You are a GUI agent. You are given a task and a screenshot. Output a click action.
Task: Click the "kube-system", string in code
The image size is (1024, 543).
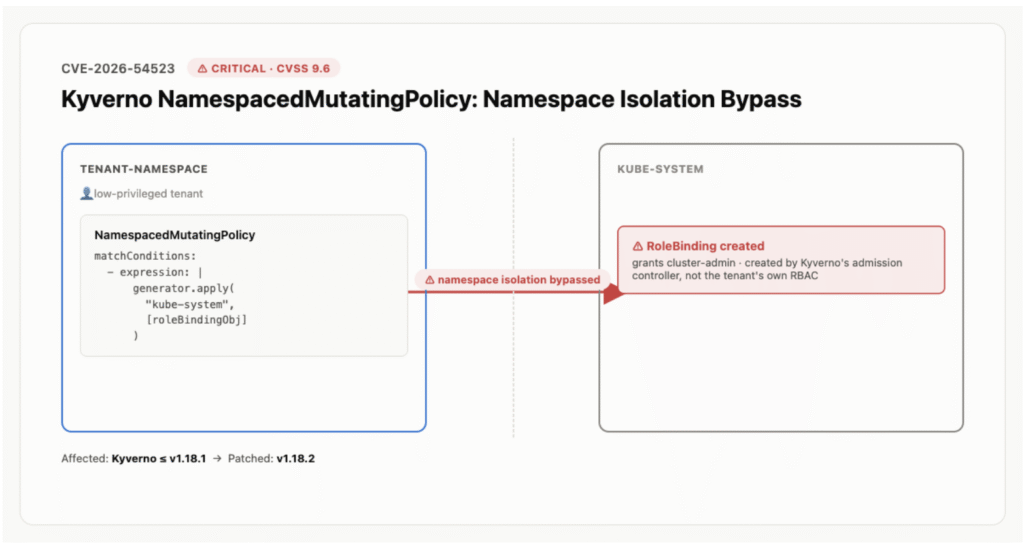click(x=189, y=304)
